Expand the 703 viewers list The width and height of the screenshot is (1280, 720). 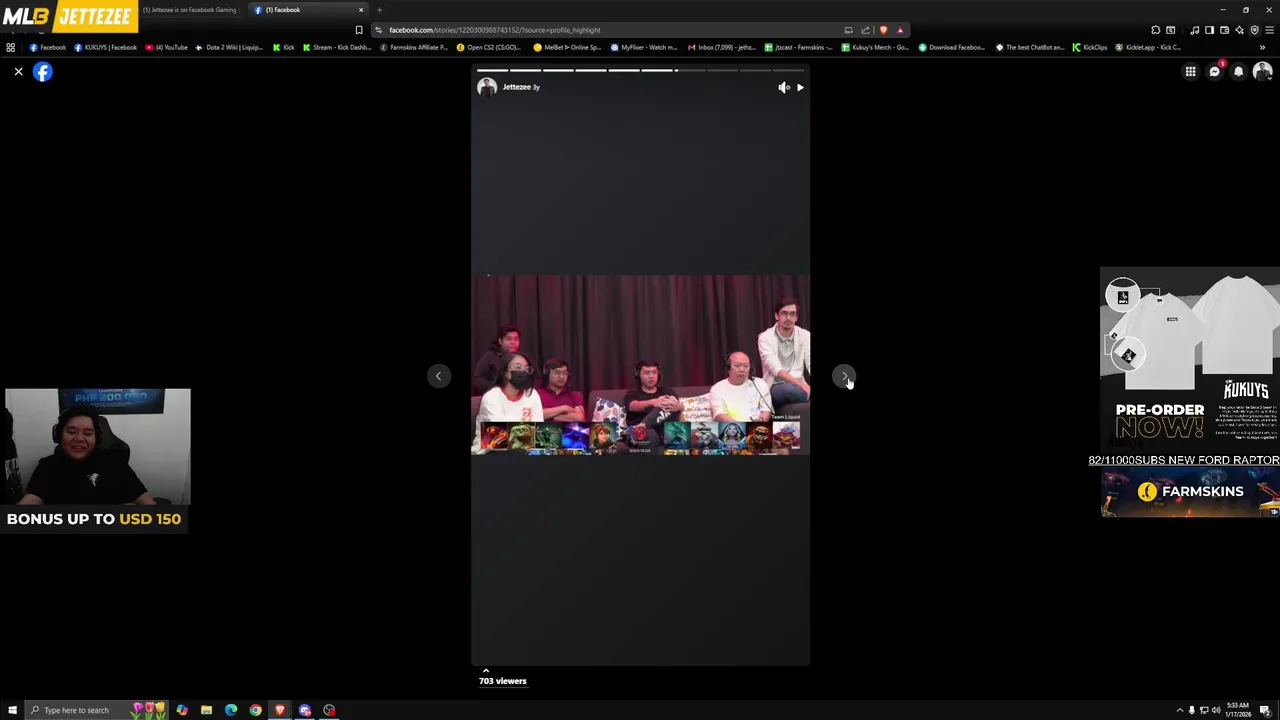pyautogui.click(x=502, y=680)
